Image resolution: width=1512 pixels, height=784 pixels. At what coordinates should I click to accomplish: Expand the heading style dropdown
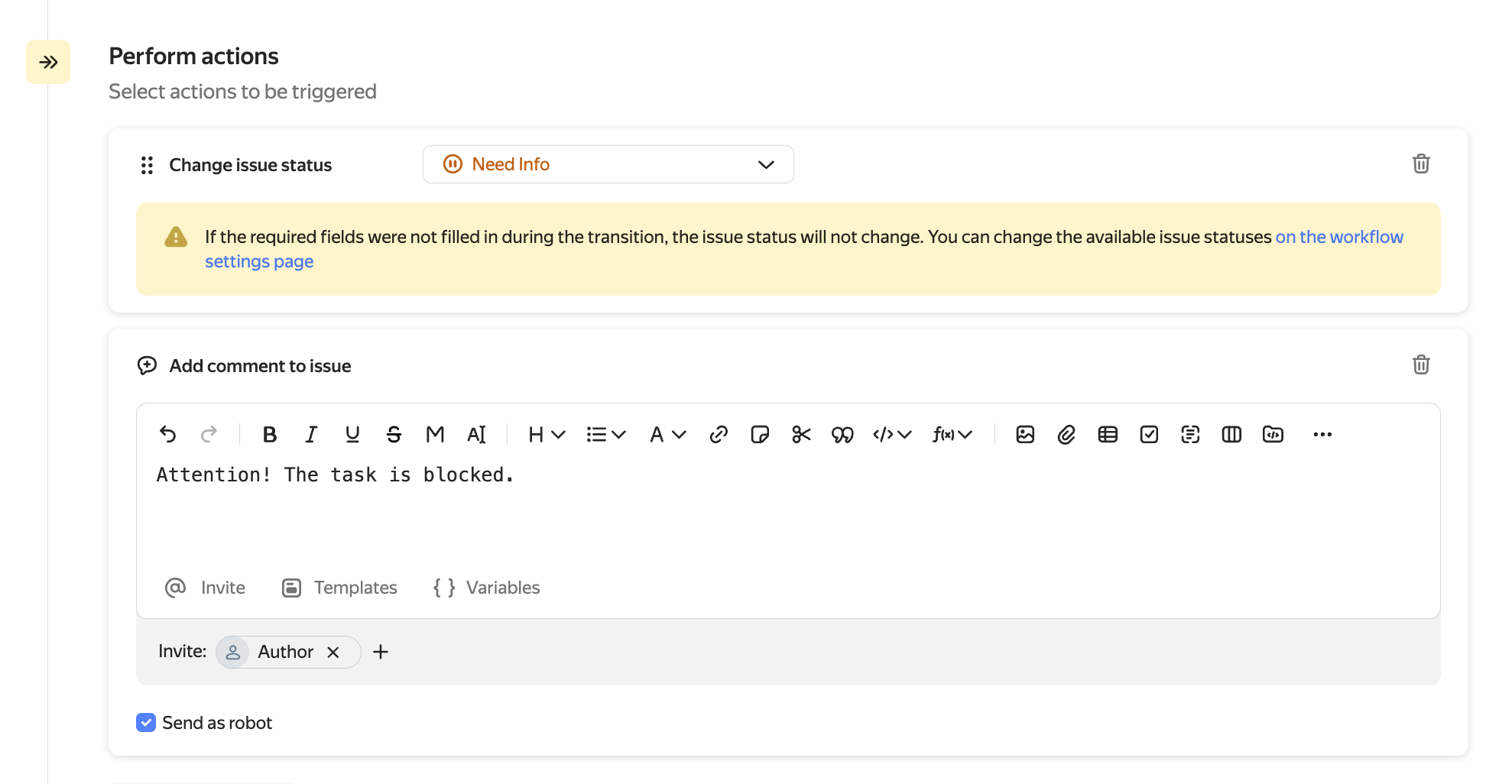click(x=546, y=435)
